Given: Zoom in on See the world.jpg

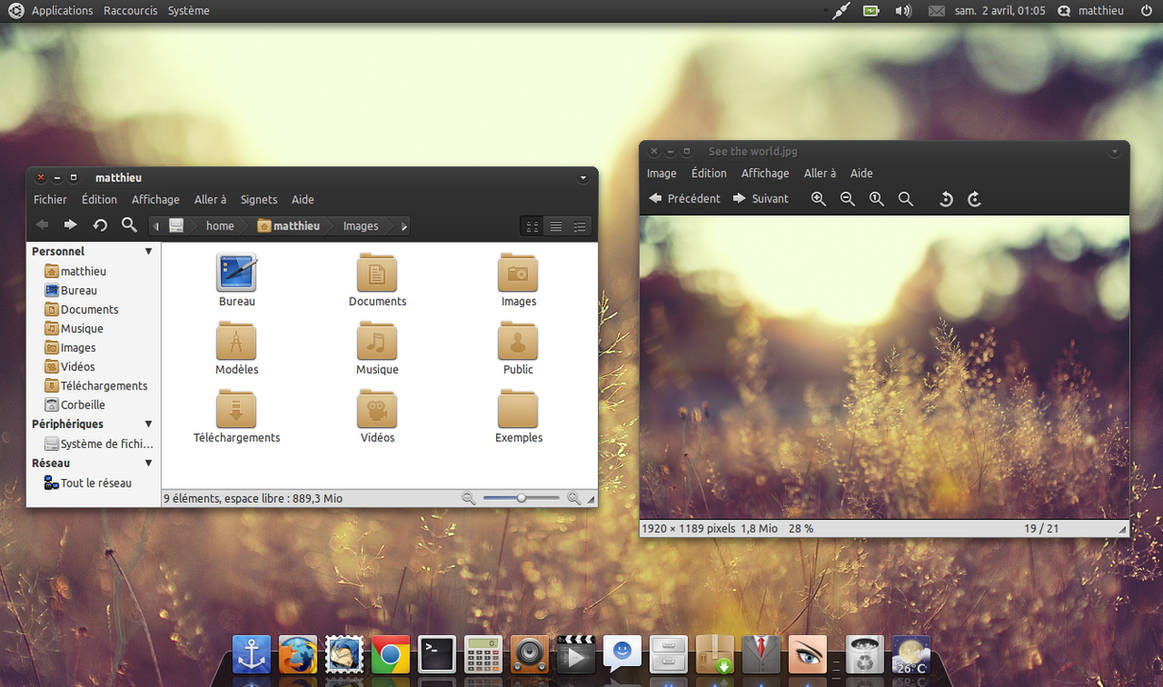Looking at the screenshot, I should pos(818,199).
